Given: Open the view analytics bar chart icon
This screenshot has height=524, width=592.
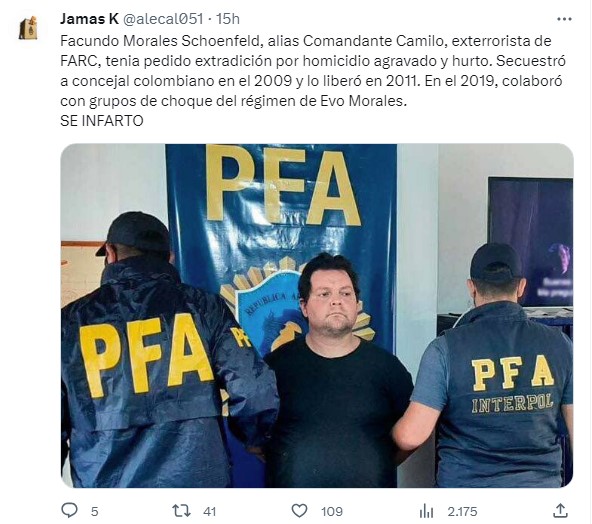Looking at the screenshot, I should click(x=426, y=512).
